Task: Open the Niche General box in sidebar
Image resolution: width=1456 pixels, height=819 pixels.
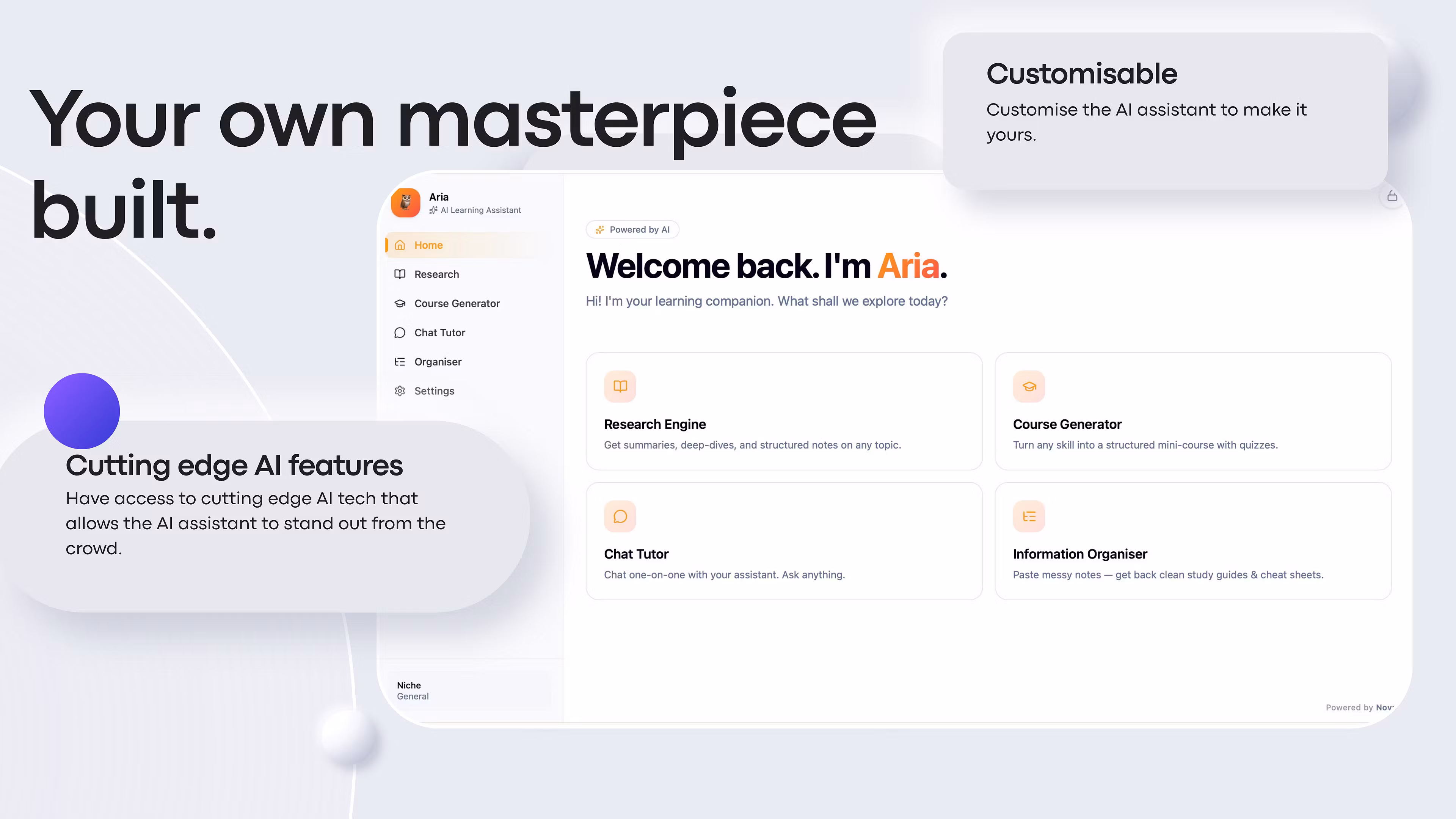Action: pyautogui.click(x=469, y=691)
